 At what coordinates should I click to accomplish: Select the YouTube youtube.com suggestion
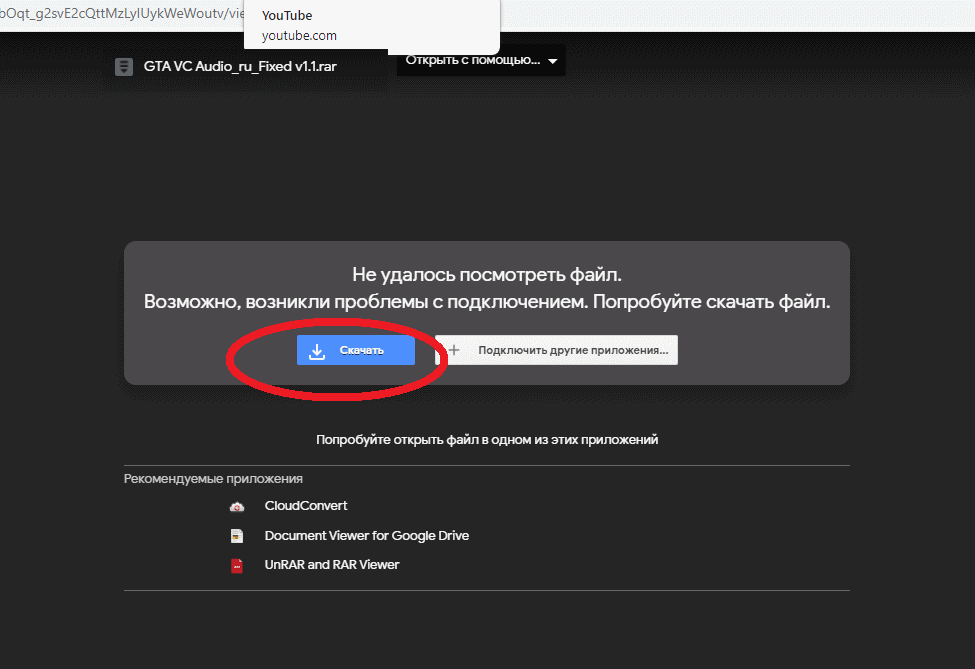372,25
